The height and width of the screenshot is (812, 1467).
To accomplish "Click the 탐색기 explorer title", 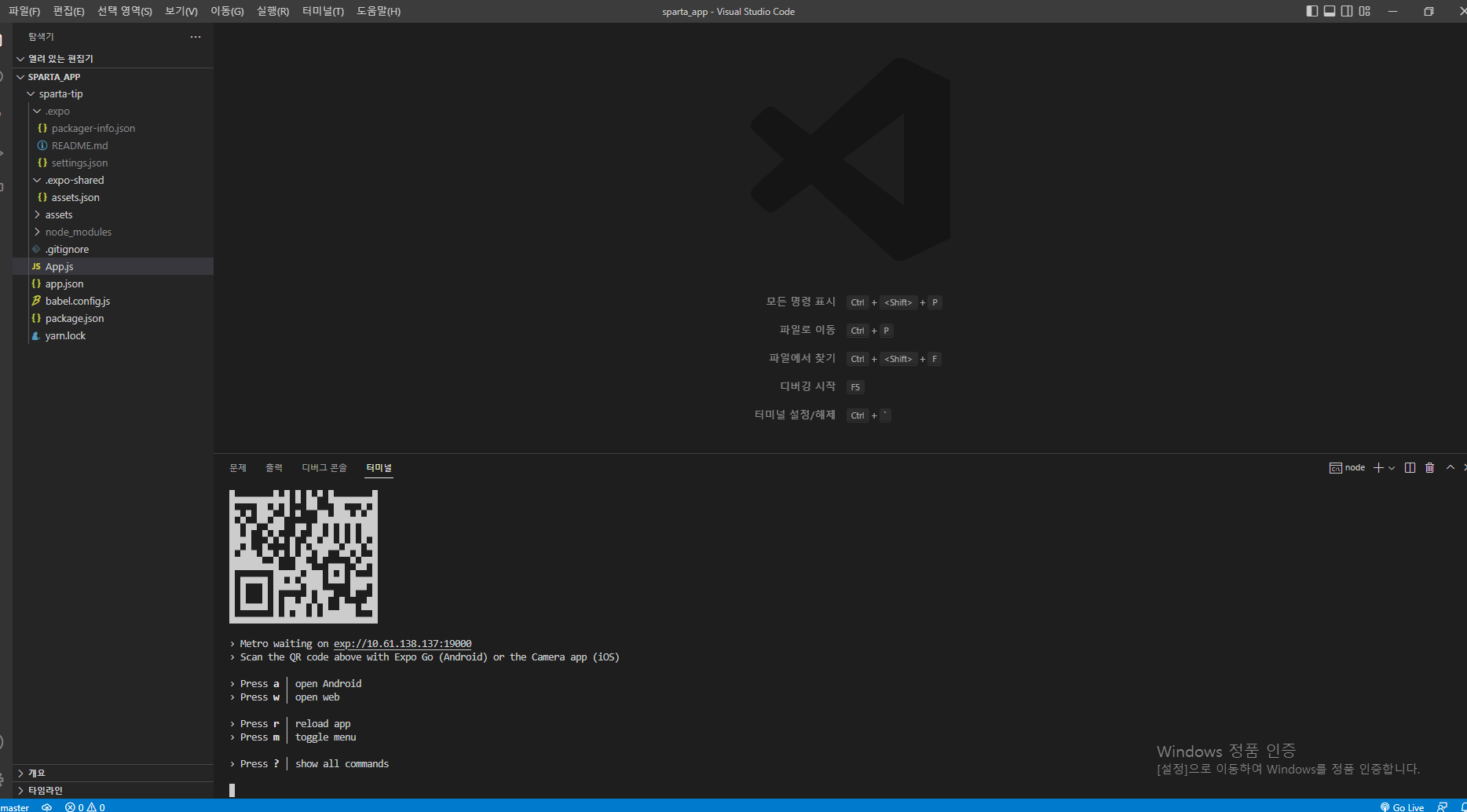I will pos(41,37).
